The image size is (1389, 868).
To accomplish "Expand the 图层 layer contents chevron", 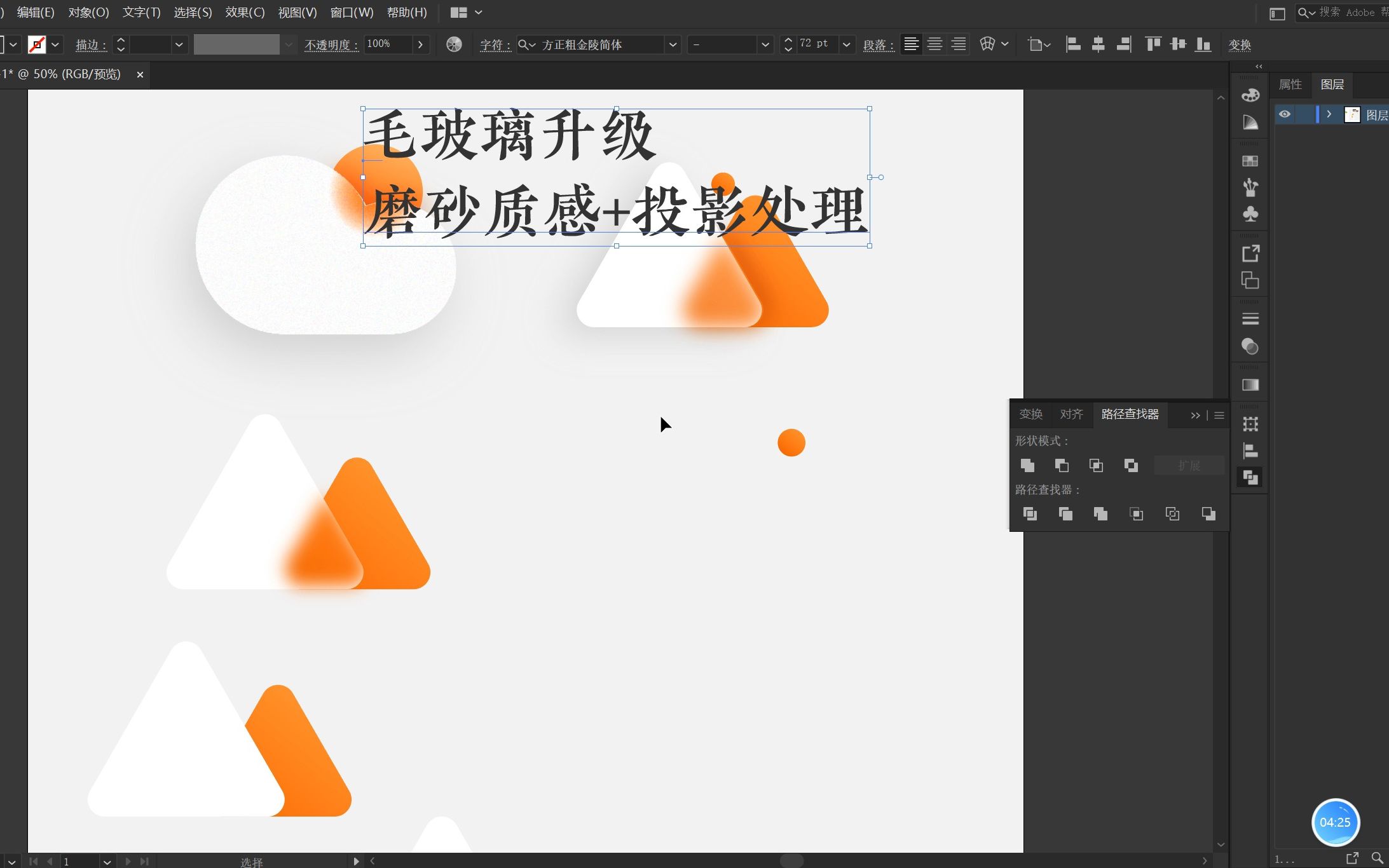I will point(1329,114).
